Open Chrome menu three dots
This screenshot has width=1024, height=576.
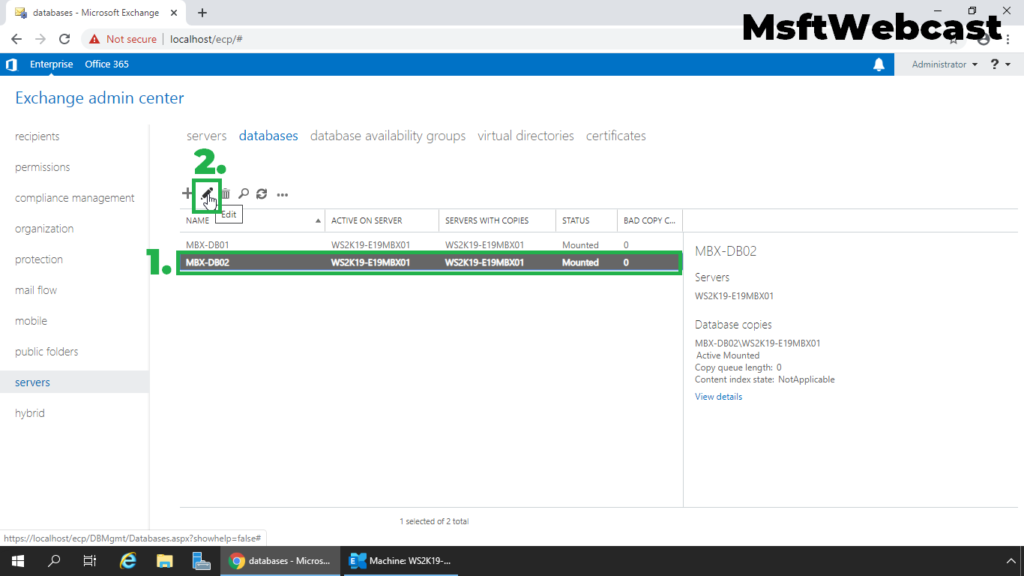pos(1008,39)
